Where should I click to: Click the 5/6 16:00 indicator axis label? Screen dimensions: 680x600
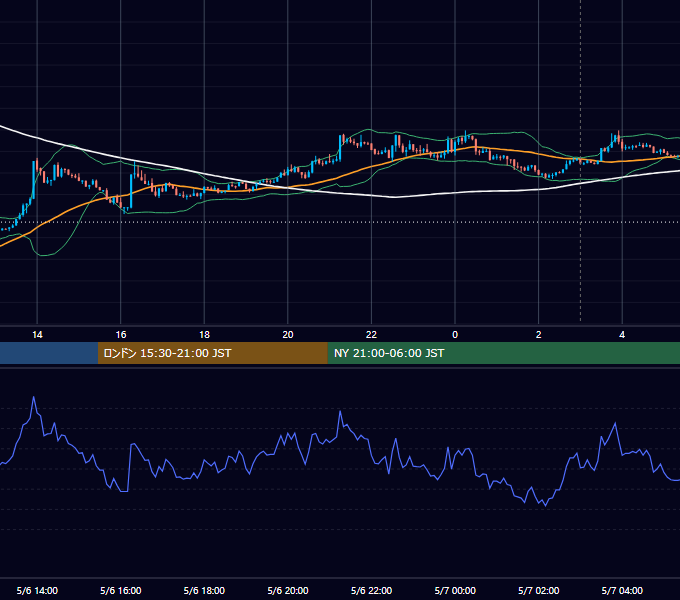point(121,590)
